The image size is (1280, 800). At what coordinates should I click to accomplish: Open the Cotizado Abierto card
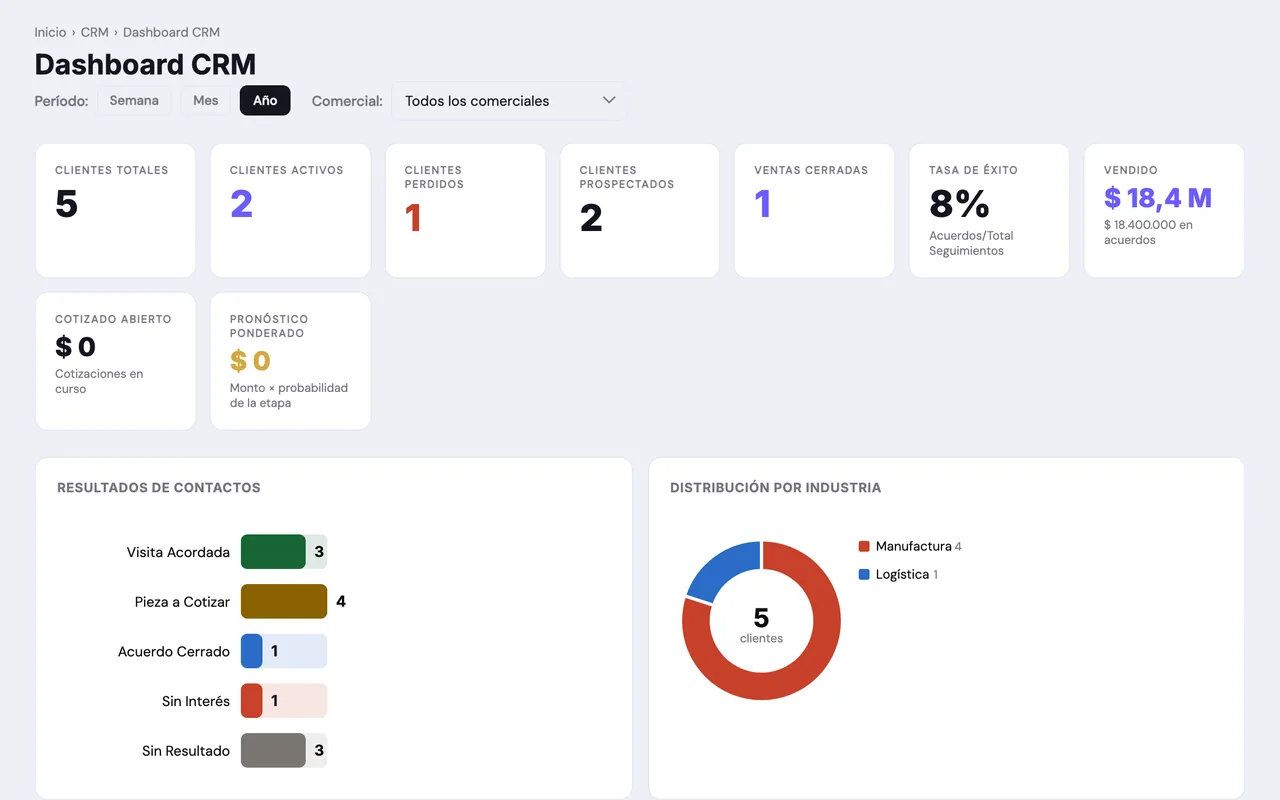pyautogui.click(x=115, y=361)
